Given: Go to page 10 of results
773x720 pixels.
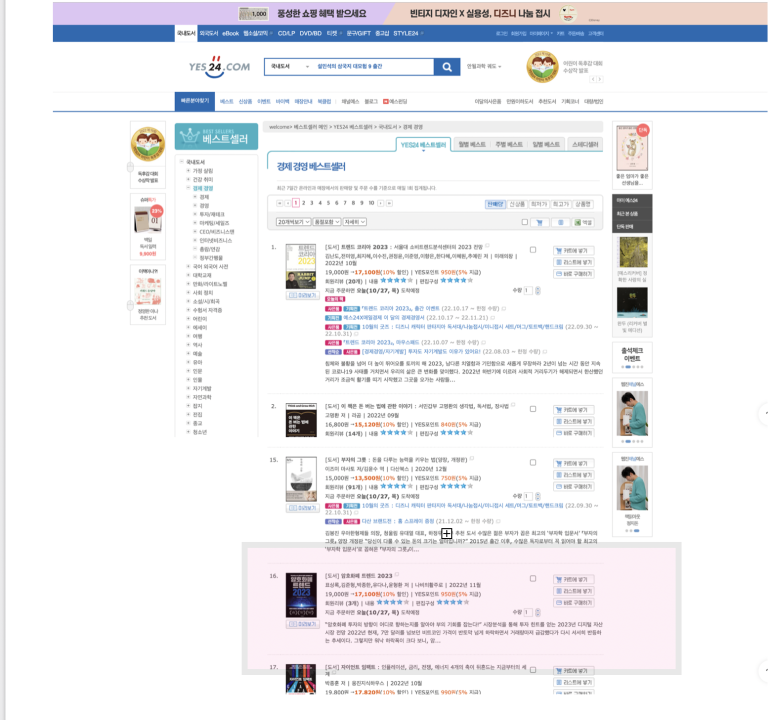Looking at the screenshot, I should [371, 203].
